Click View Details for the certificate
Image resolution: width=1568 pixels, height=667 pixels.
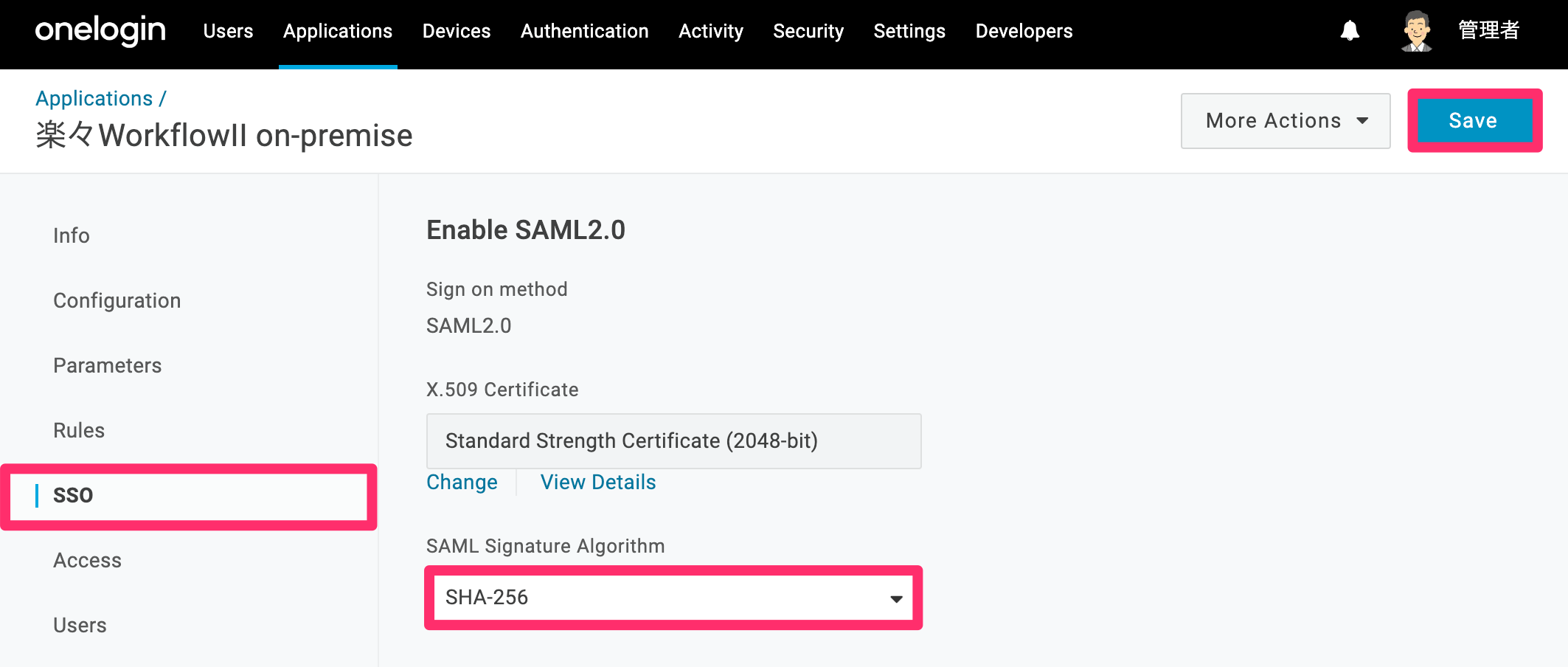point(598,482)
